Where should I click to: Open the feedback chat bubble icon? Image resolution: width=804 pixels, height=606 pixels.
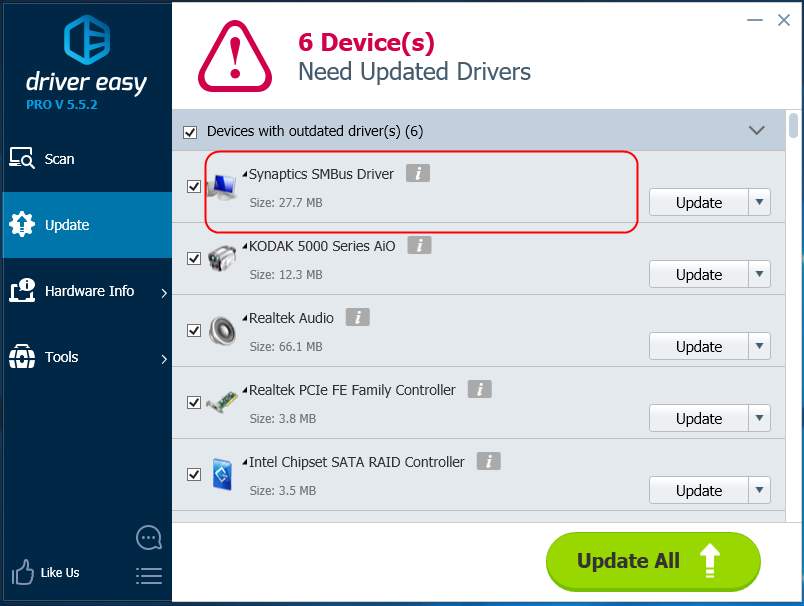(149, 538)
